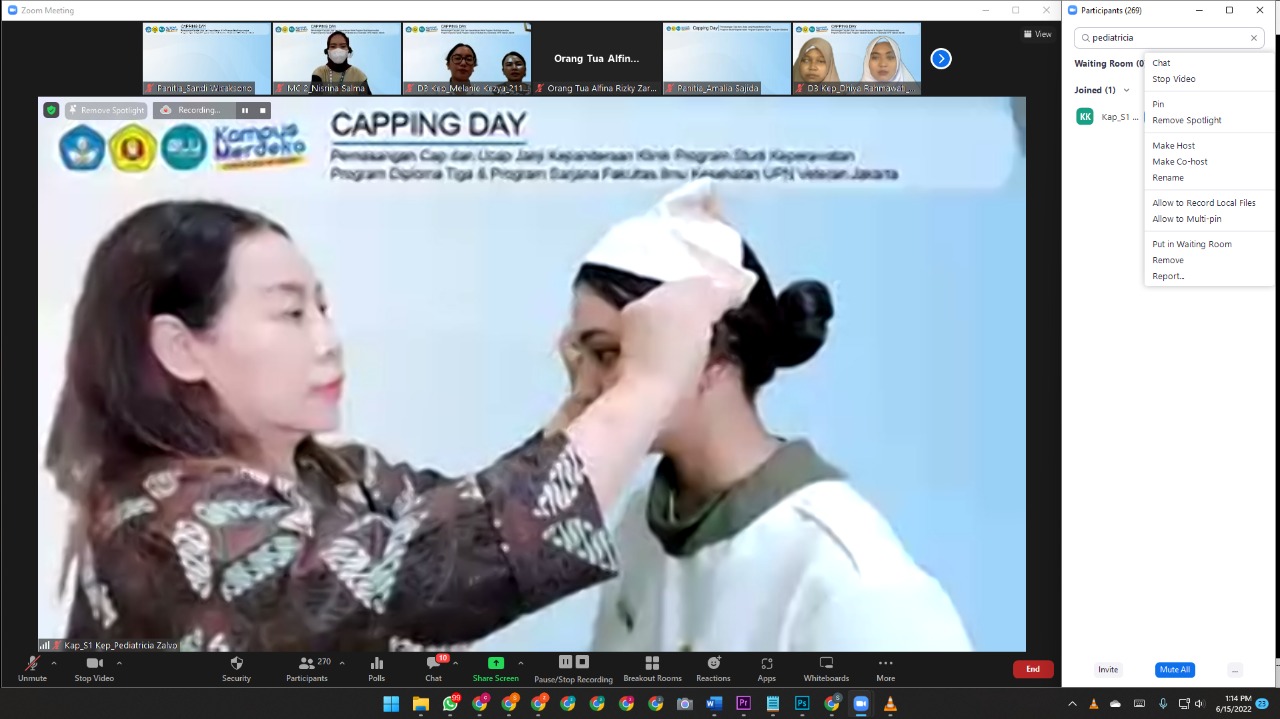Open the View layout dropdown
The height and width of the screenshot is (719, 1280).
1037,34
